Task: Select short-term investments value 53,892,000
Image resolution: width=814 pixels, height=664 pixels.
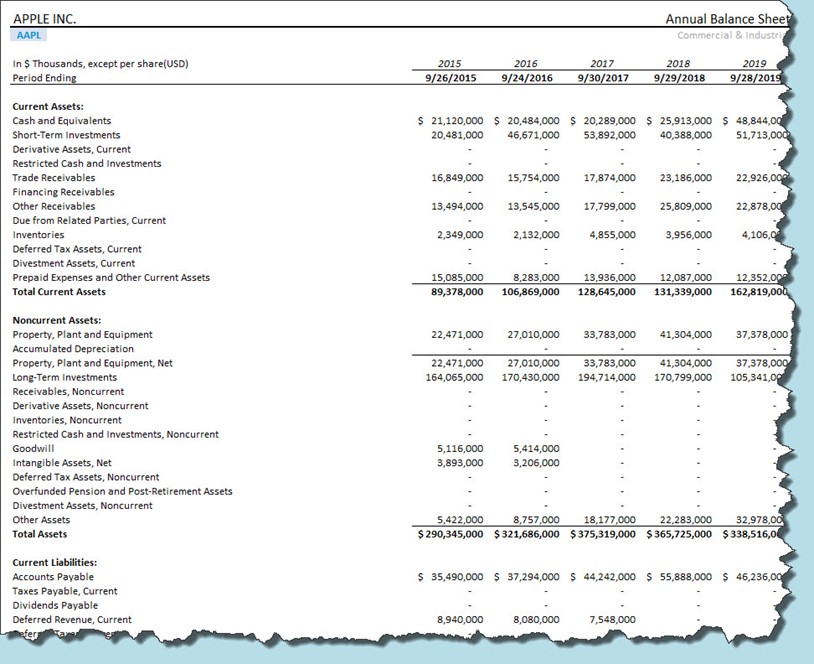Action: pyautogui.click(x=609, y=135)
